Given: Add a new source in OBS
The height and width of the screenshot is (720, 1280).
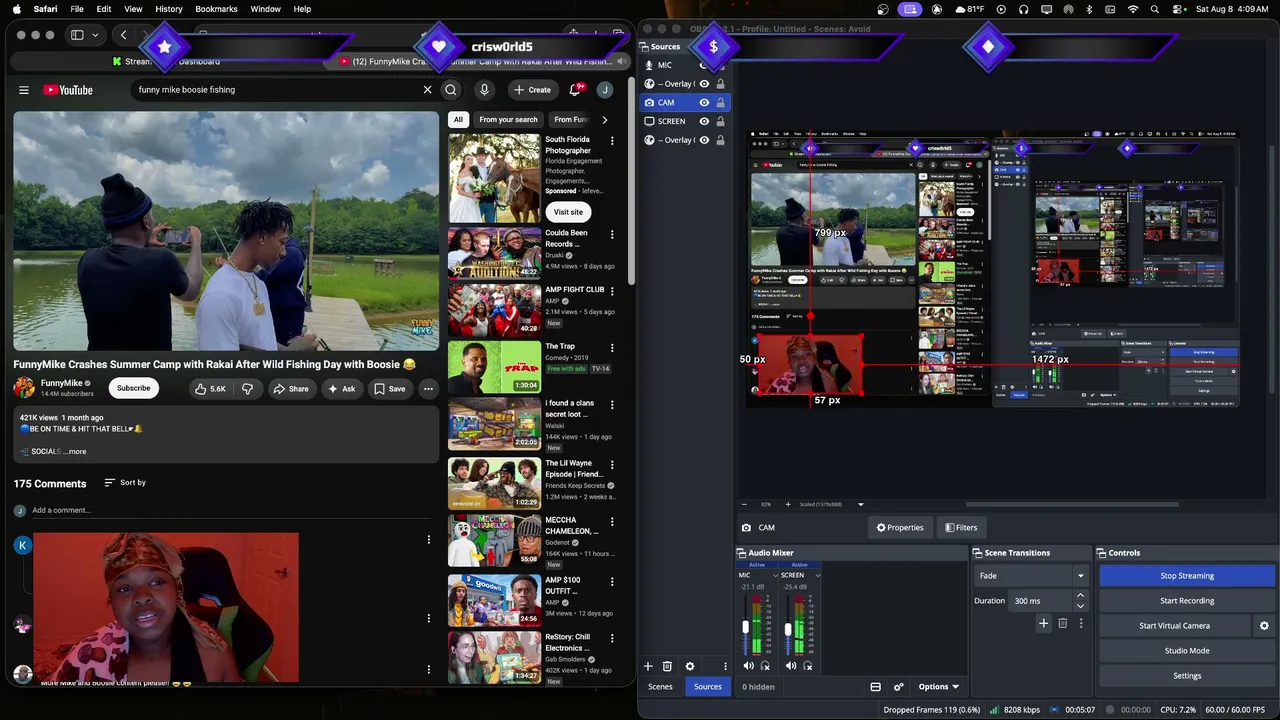Looking at the screenshot, I should tap(648, 666).
